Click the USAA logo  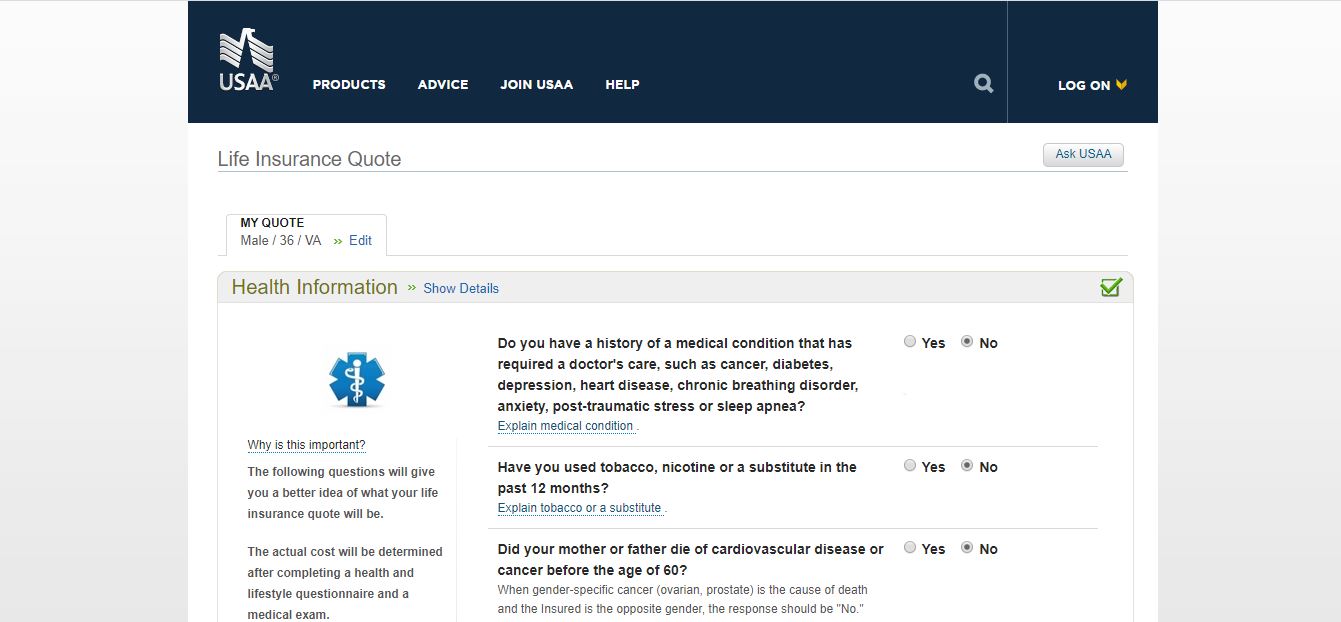(x=246, y=57)
